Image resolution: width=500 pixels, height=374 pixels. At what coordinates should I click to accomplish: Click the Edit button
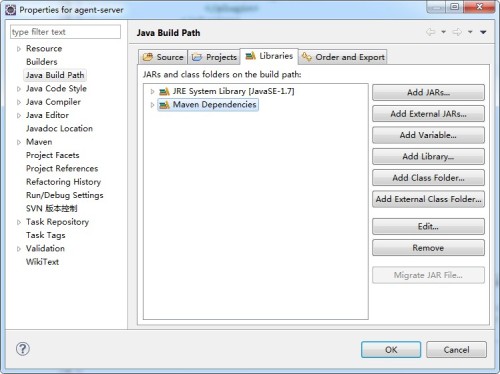pyautogui.click(x=428, y=226)
